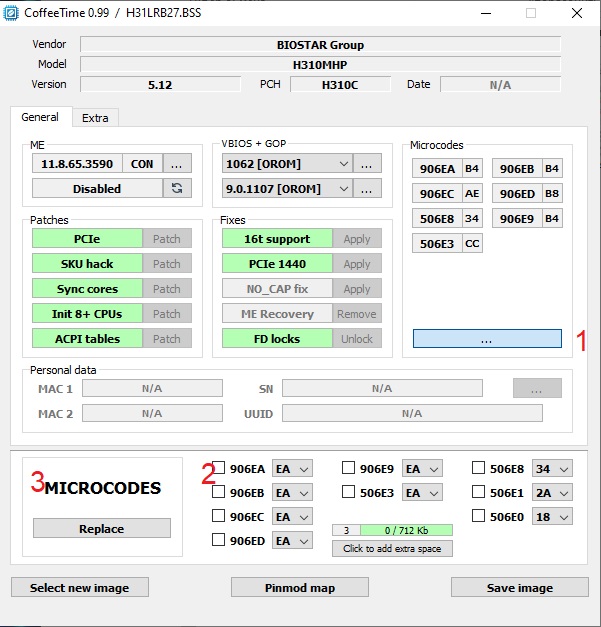The width and height of the screenshot is (601, 627).
Task: Click the GOP browse ellipsis button
Action: coord(367,188)
